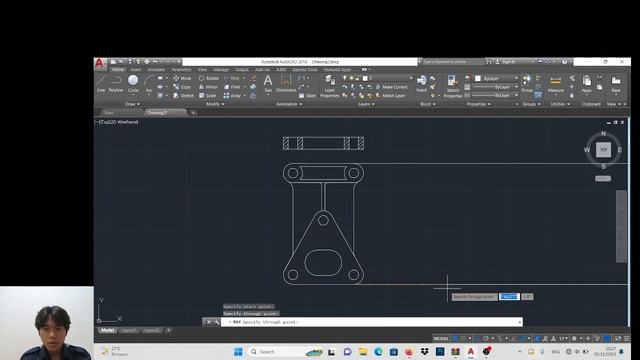Expand the Block panel
Viewport: 640px width, 360px height.
click(x=428, y=104)
